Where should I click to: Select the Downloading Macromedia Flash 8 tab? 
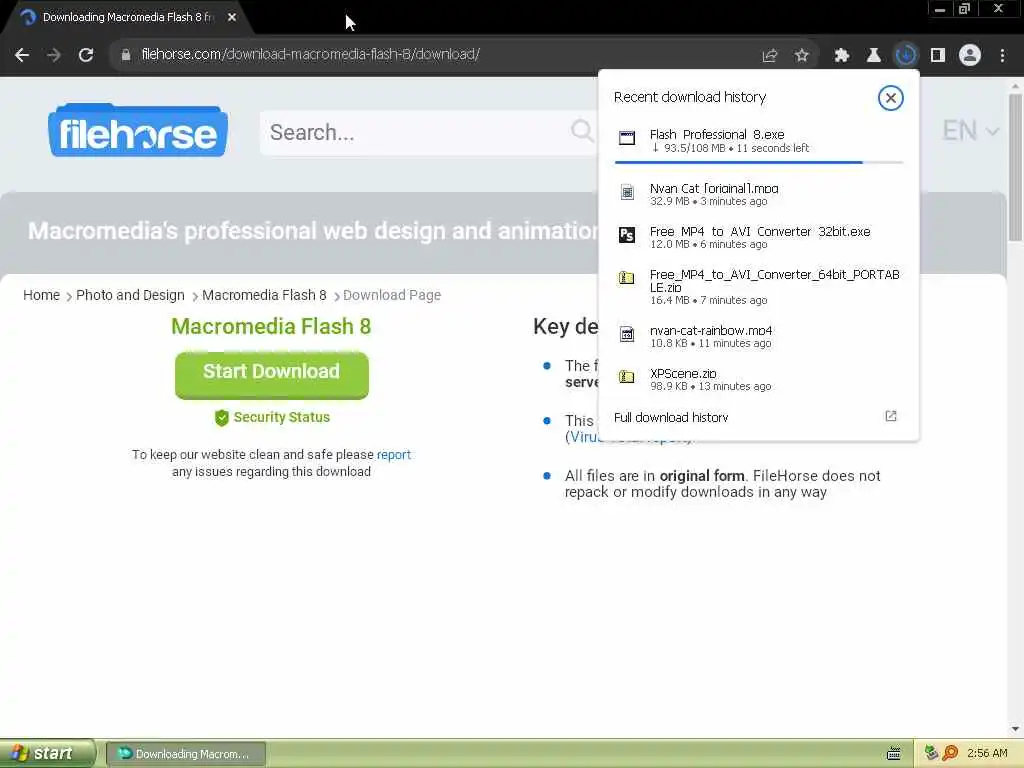pos(127,18)
